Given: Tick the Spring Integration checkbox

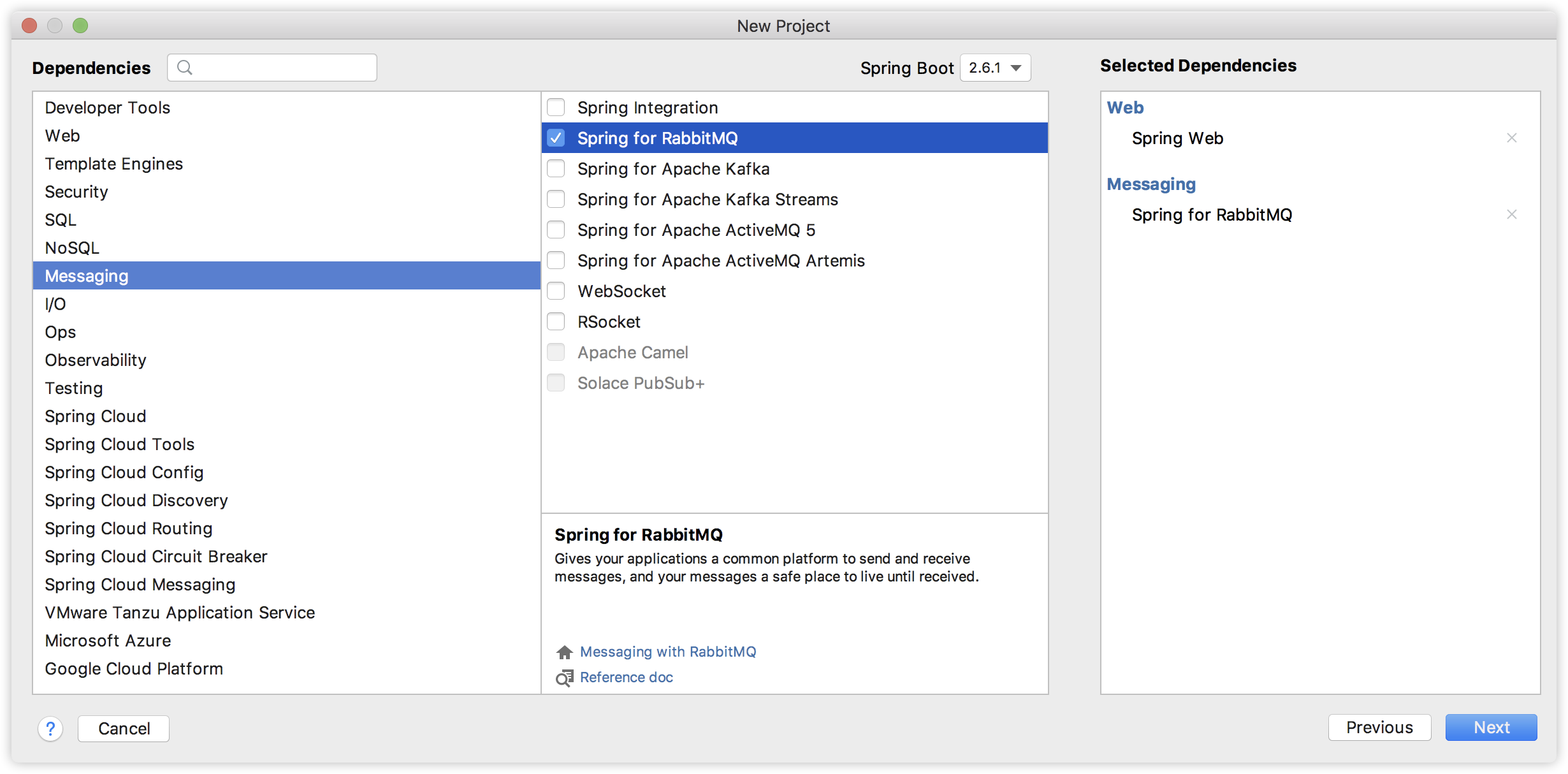Looking at the screenshot, I should (x=556, y=108).
